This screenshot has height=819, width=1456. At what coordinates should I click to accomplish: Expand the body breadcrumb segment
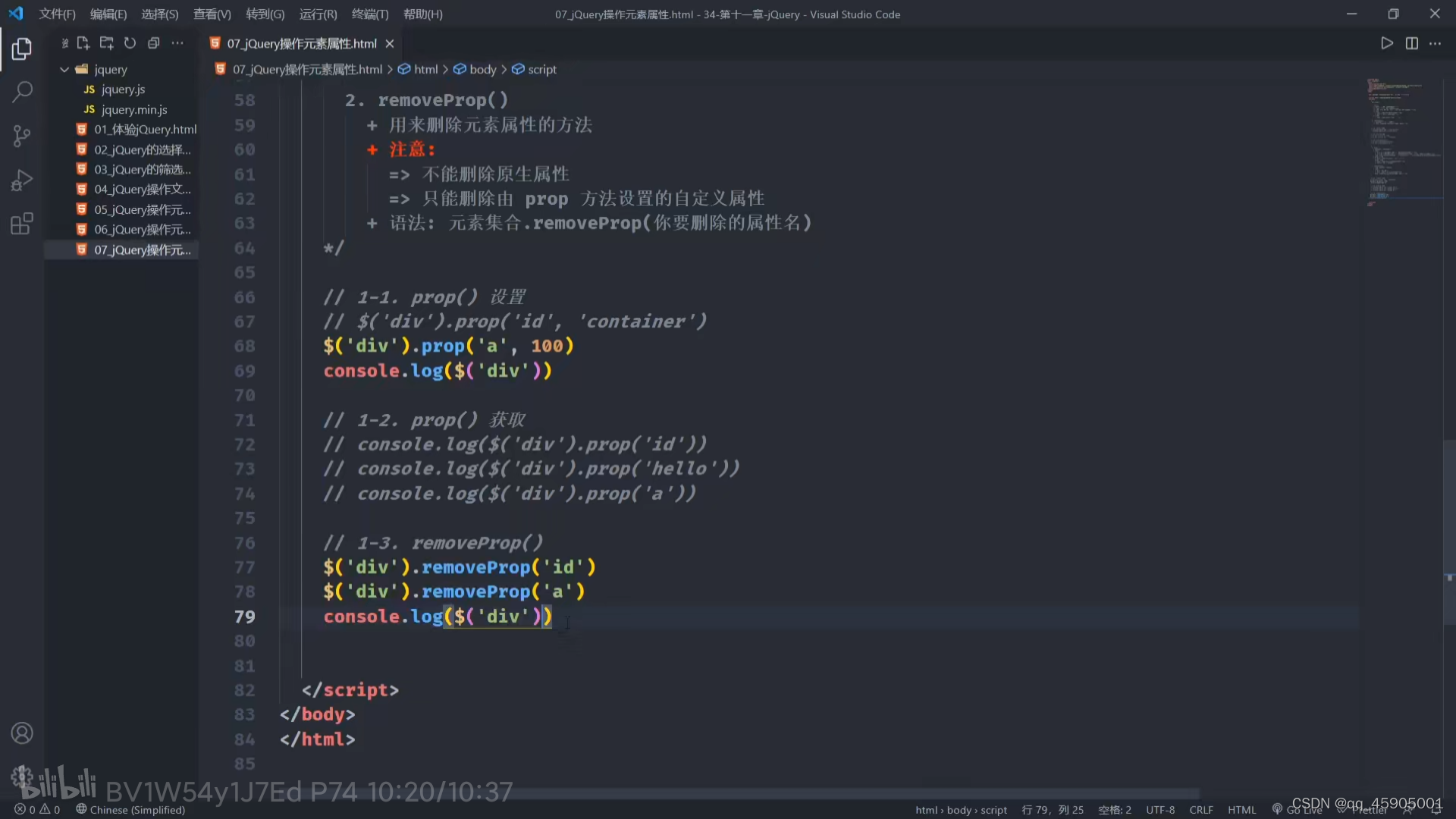[x=482, y=69]
